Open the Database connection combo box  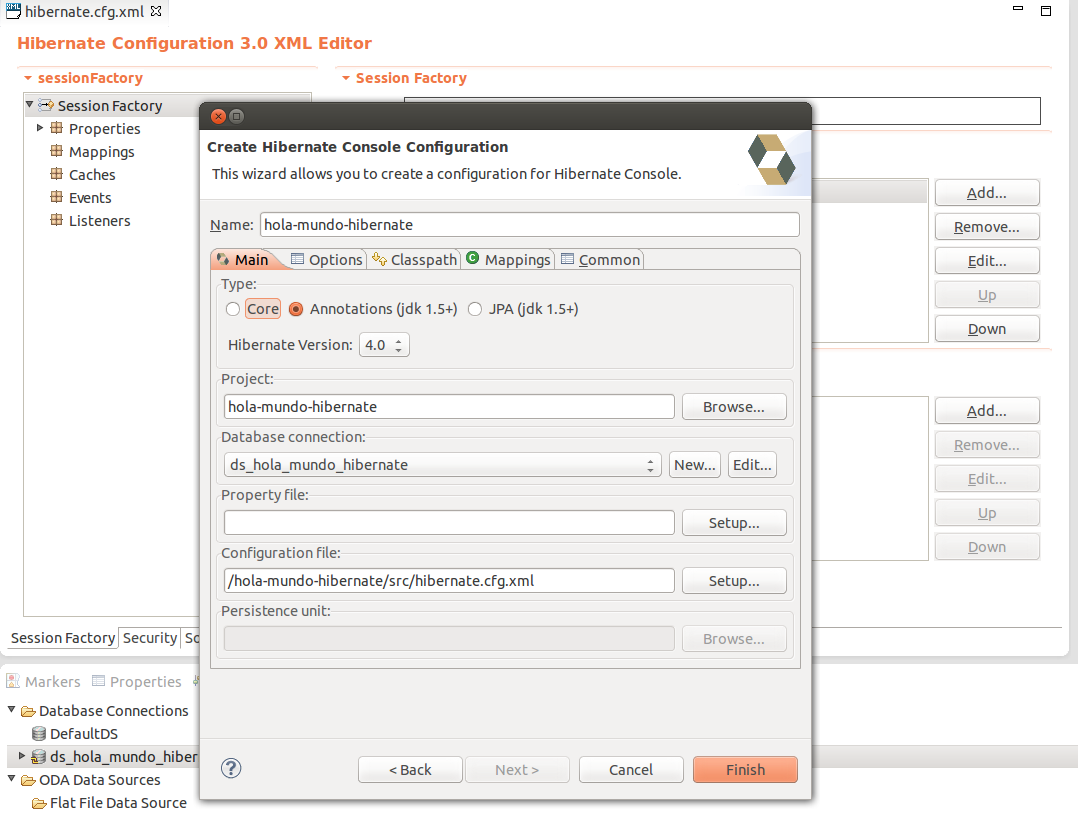point(443,465)
